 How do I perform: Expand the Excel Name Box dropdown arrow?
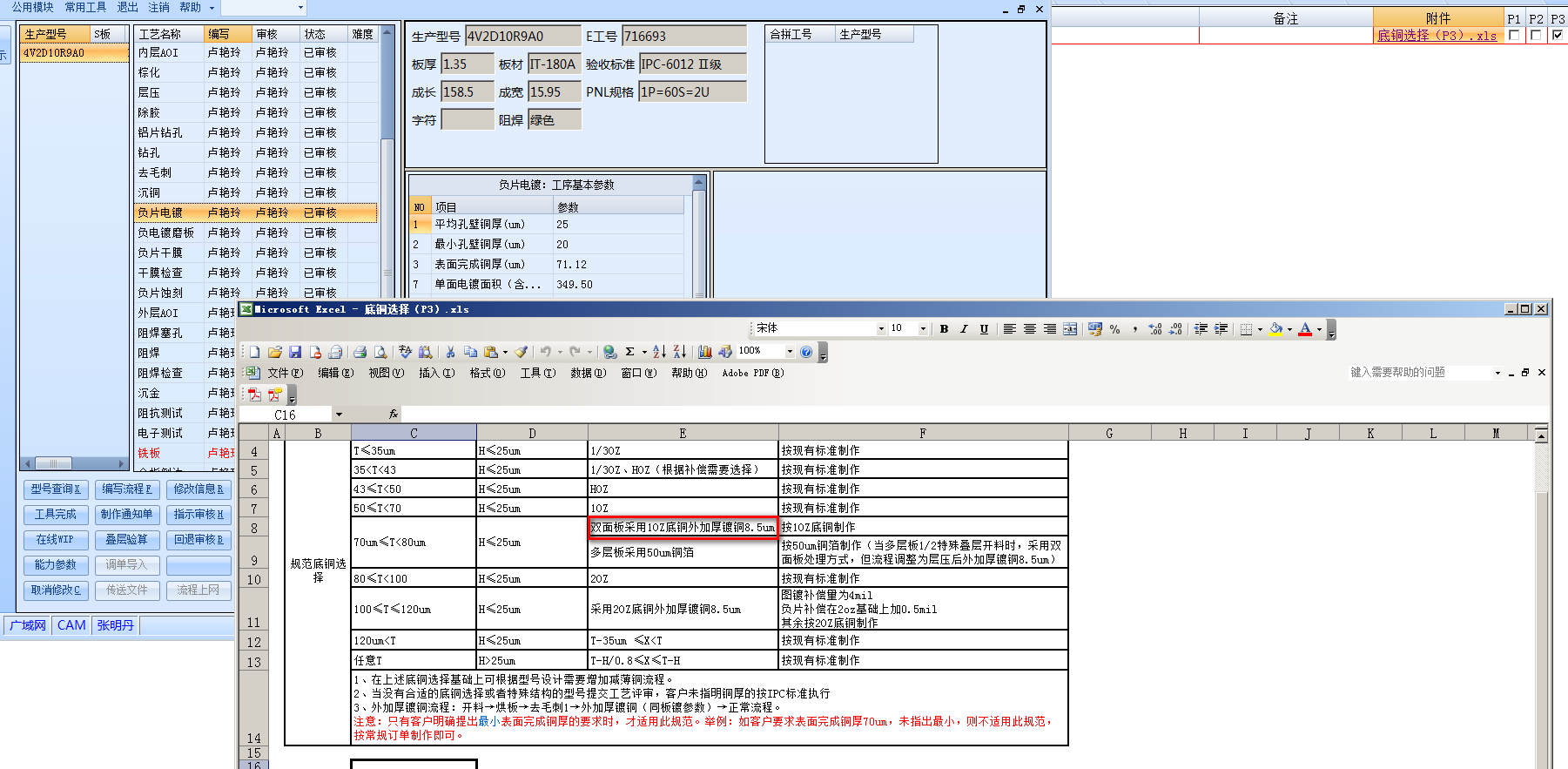(339, 415)
